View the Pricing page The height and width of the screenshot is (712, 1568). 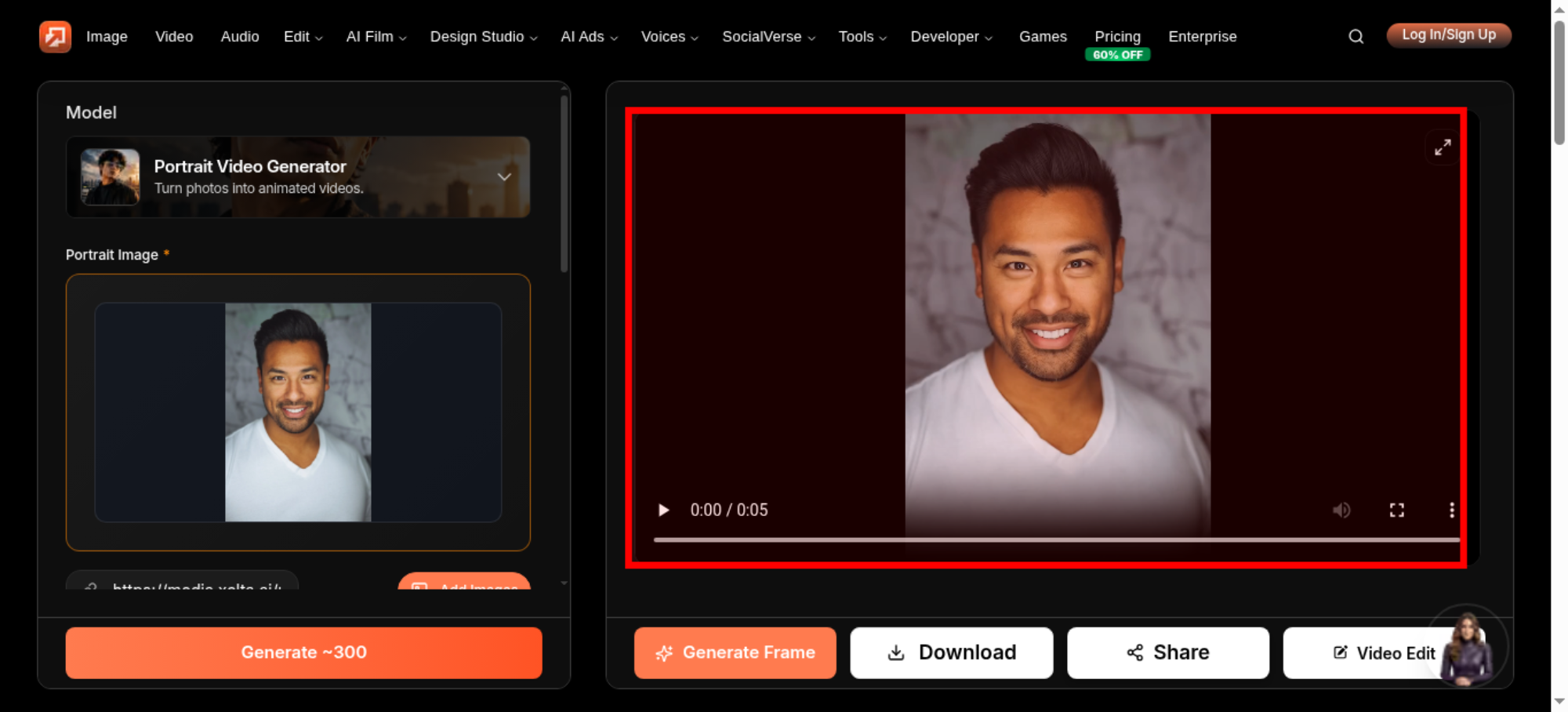1117,36
